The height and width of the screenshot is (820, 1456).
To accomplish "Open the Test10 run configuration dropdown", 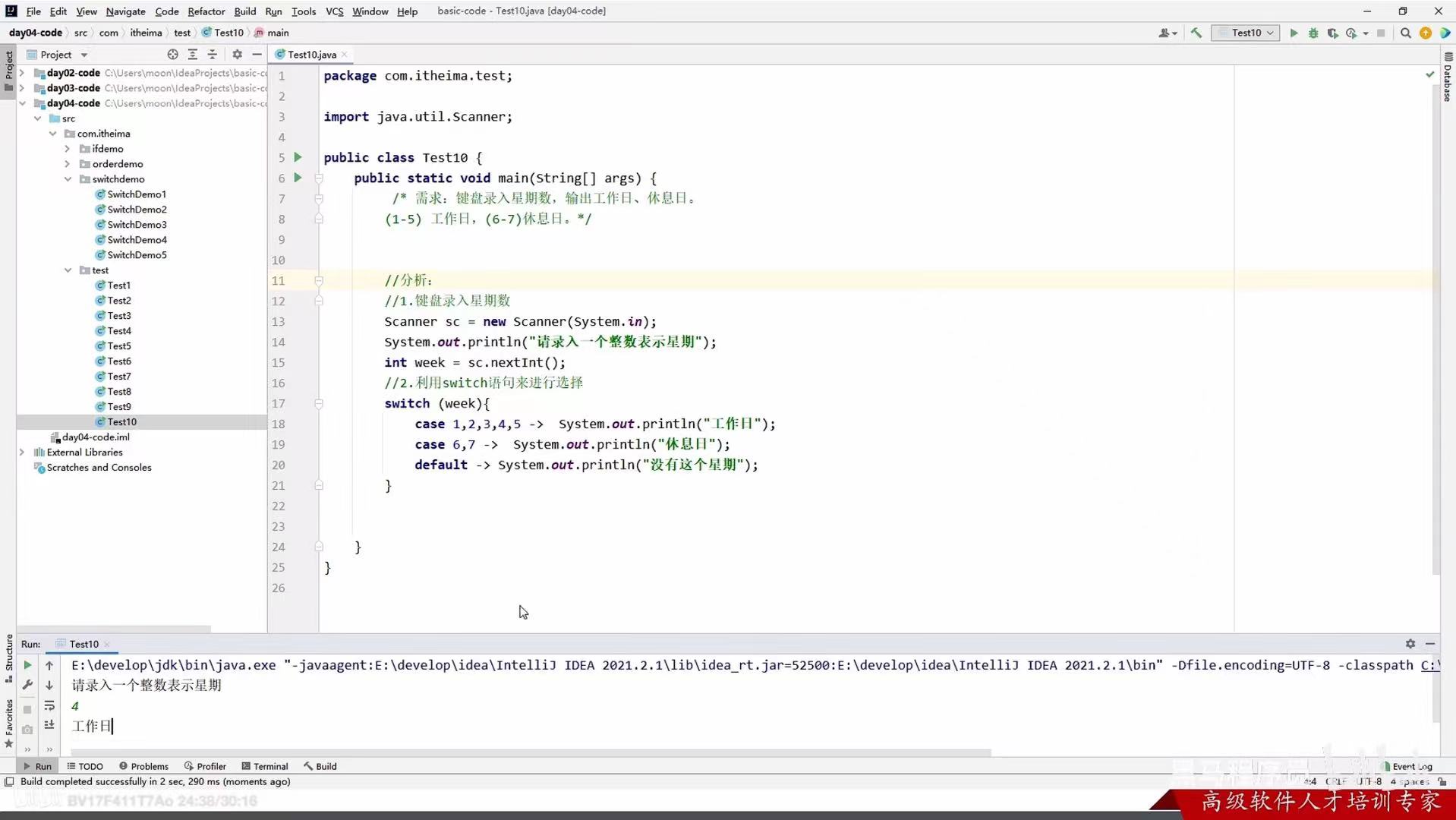I will (1268, 33).
